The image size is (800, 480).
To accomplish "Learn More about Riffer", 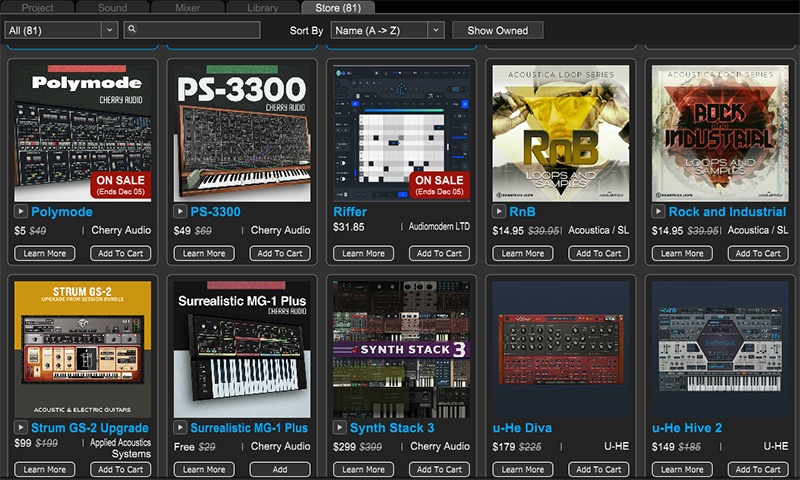I will (363, 253).
